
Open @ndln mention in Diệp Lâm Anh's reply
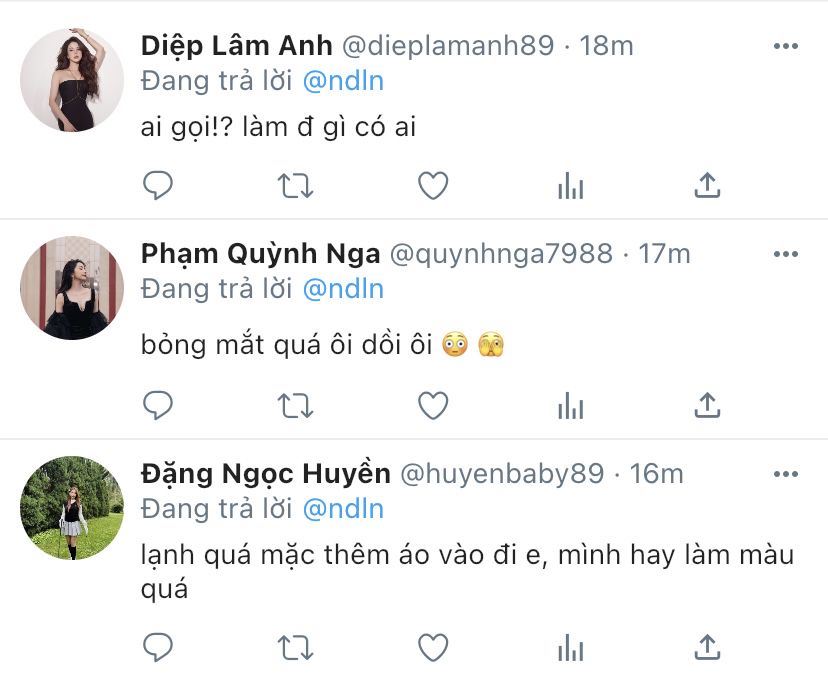pos(343,81)
